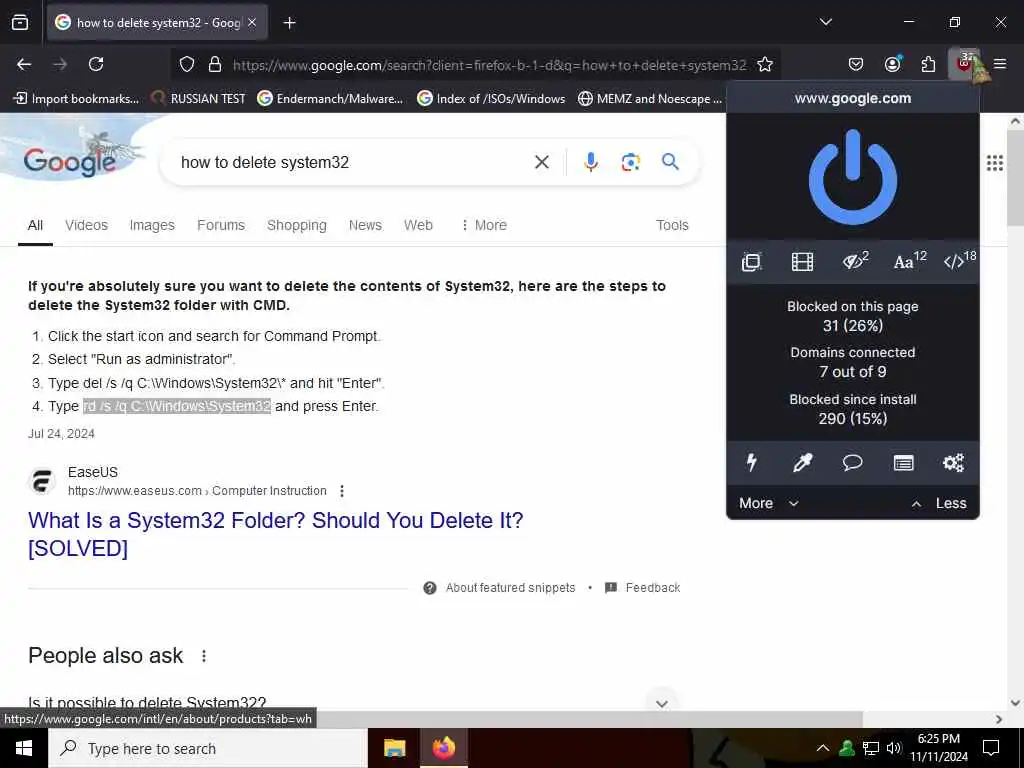Screen dimensions: 1024x768
Task: Bookmark this page with star icon
Action: click(765, 64)
